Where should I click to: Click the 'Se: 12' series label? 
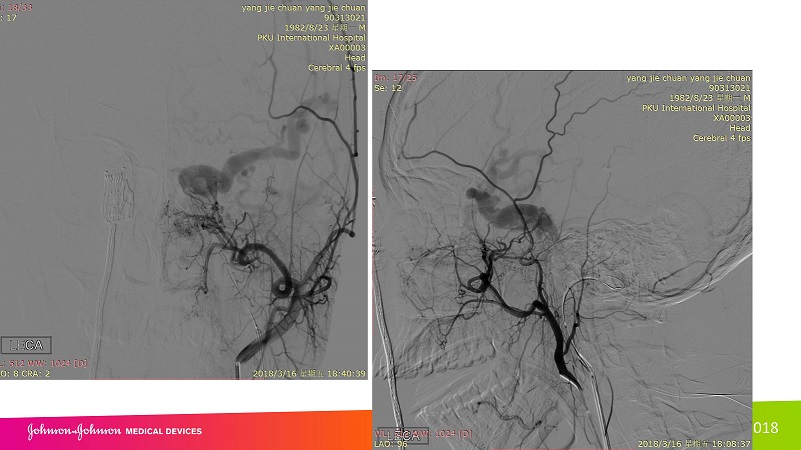[387, 88]
